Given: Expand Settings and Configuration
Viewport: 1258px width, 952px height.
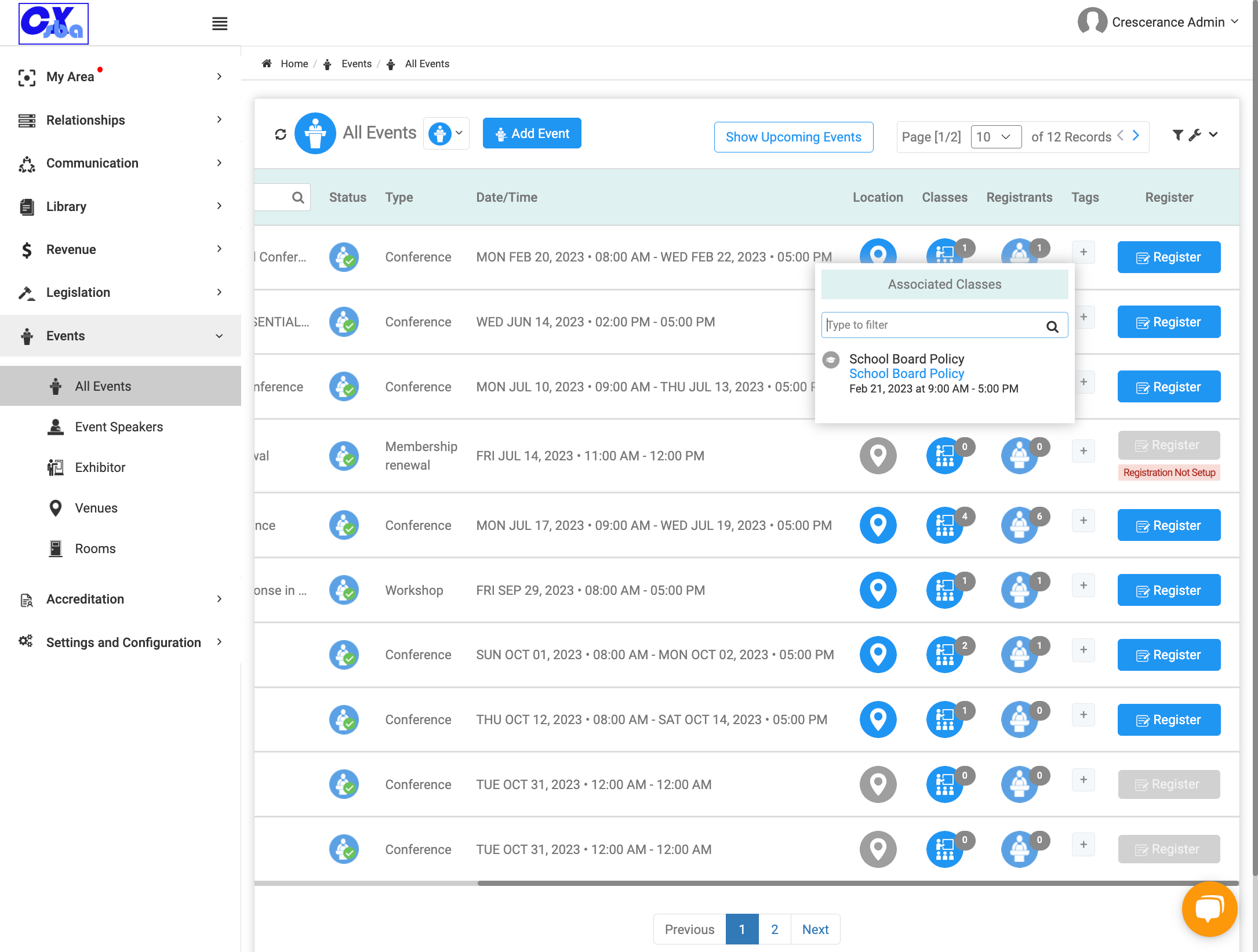Looking at the screenshot, I should point(121,642).
